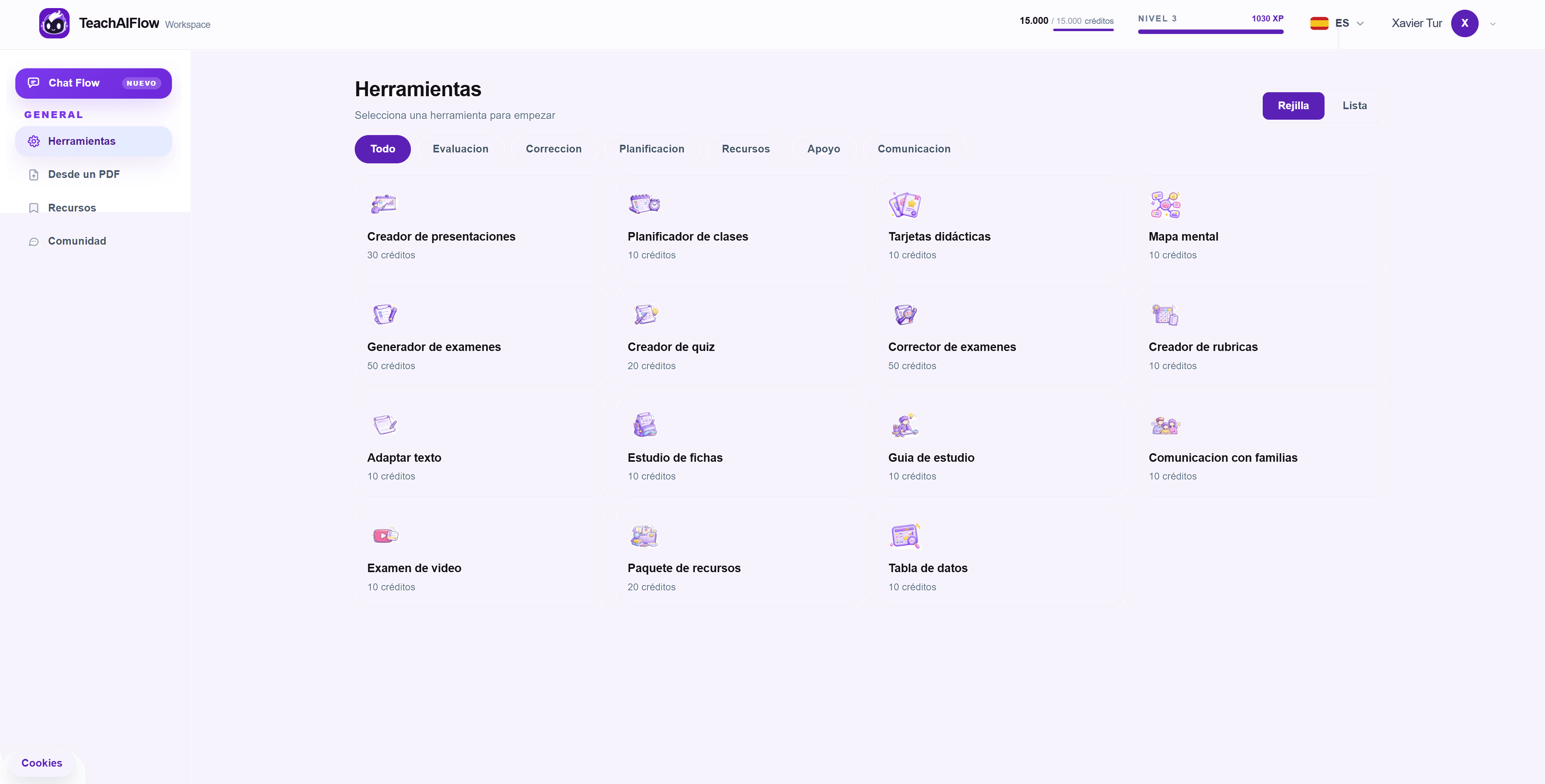Select the Tarjetas didácticas card icon

click(904, 205)
